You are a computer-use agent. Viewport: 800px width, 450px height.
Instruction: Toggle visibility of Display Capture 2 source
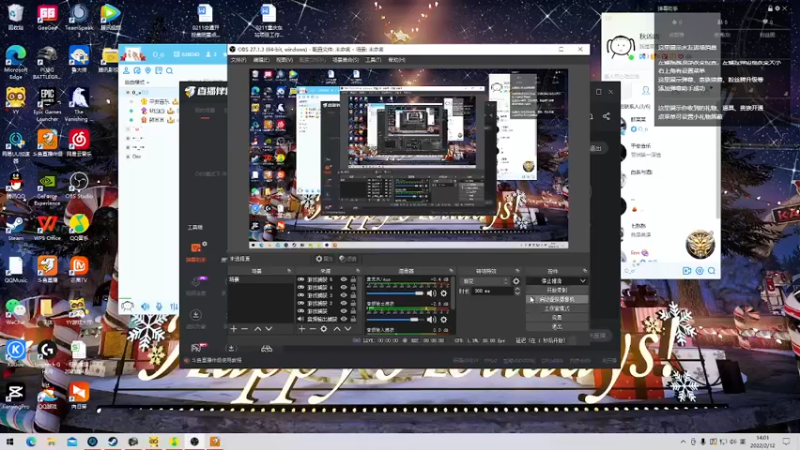(344, 303)
